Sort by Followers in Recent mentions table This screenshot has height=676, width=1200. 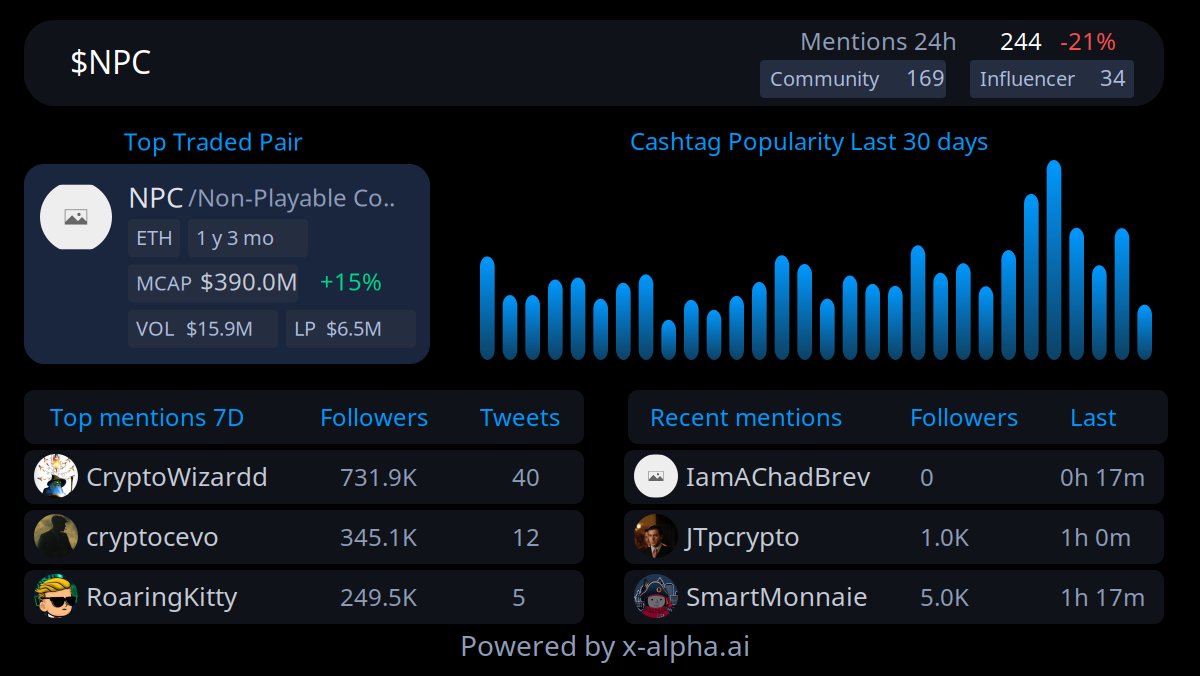[964, 418]
